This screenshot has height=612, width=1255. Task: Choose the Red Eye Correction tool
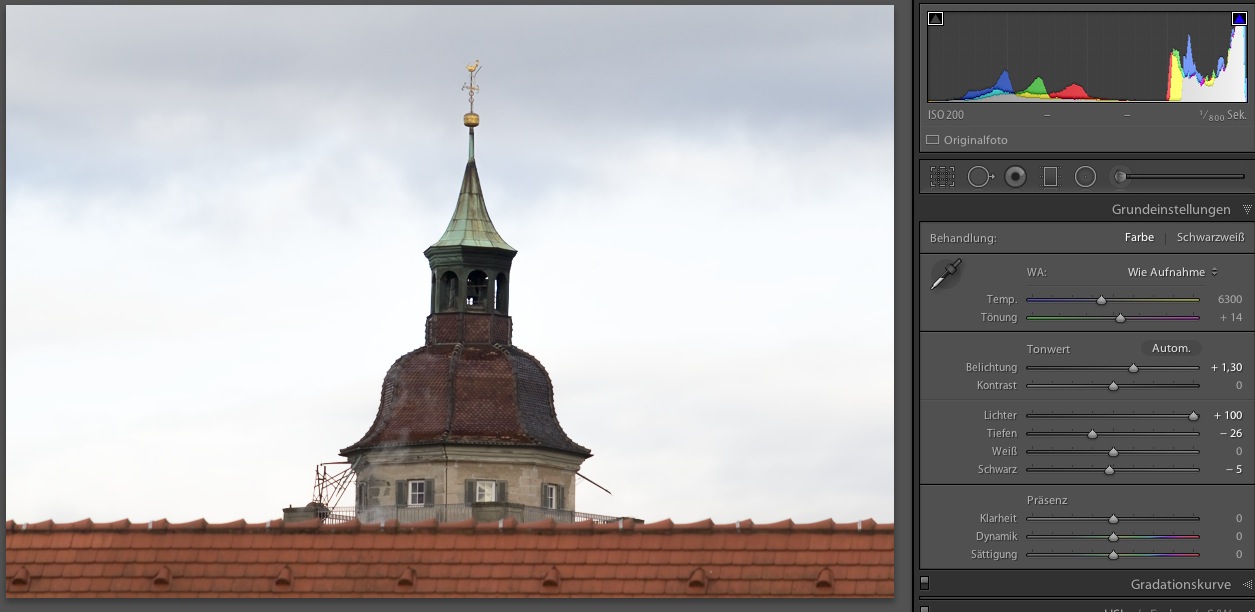1015,177
